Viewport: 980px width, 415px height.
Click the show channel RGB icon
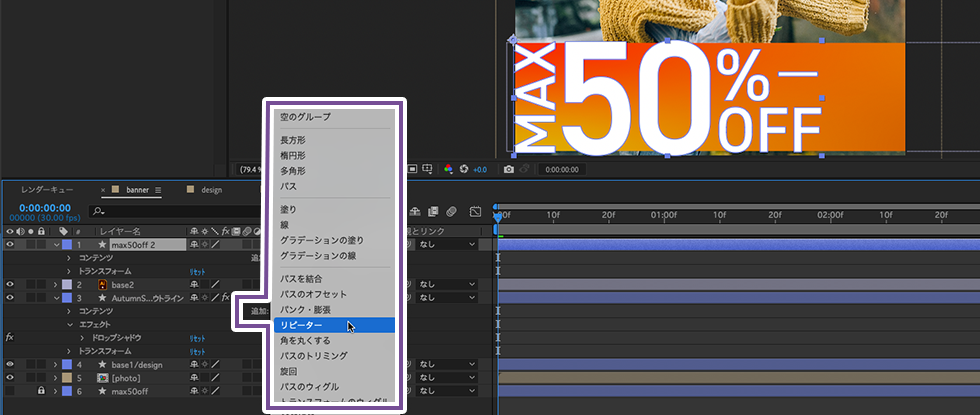tap(448, 169)
